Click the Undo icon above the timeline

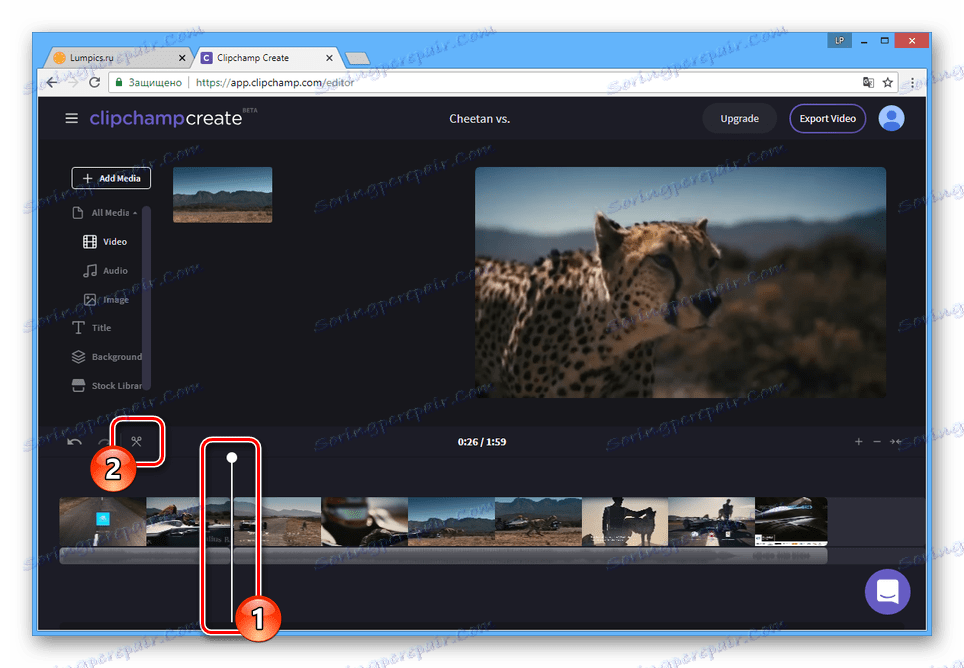click(x=73, y=441)
